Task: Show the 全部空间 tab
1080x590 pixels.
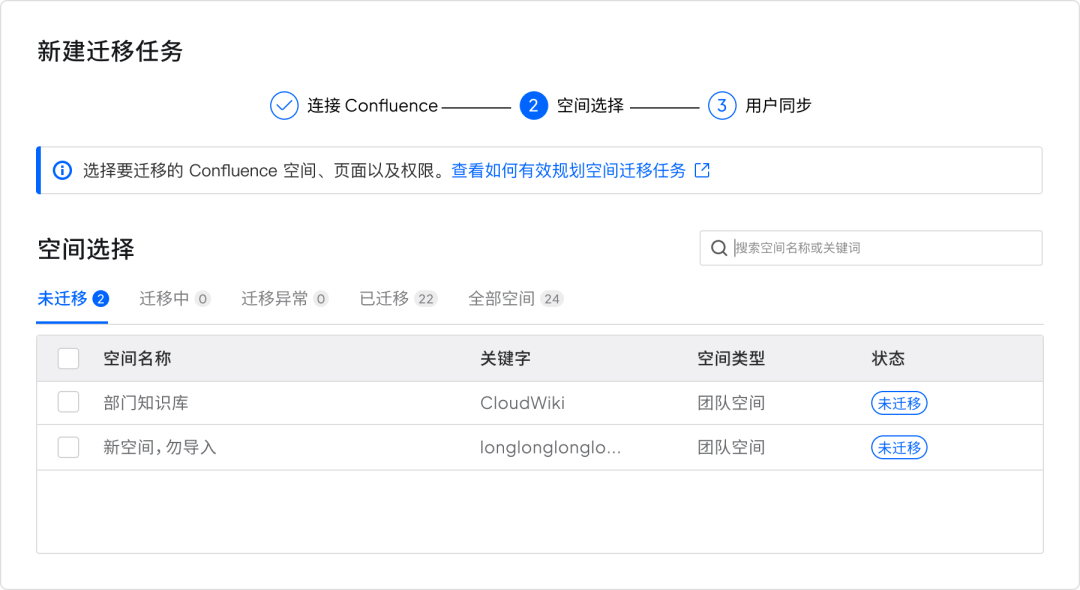Action: pyautogui.click(x=515, y=299)
